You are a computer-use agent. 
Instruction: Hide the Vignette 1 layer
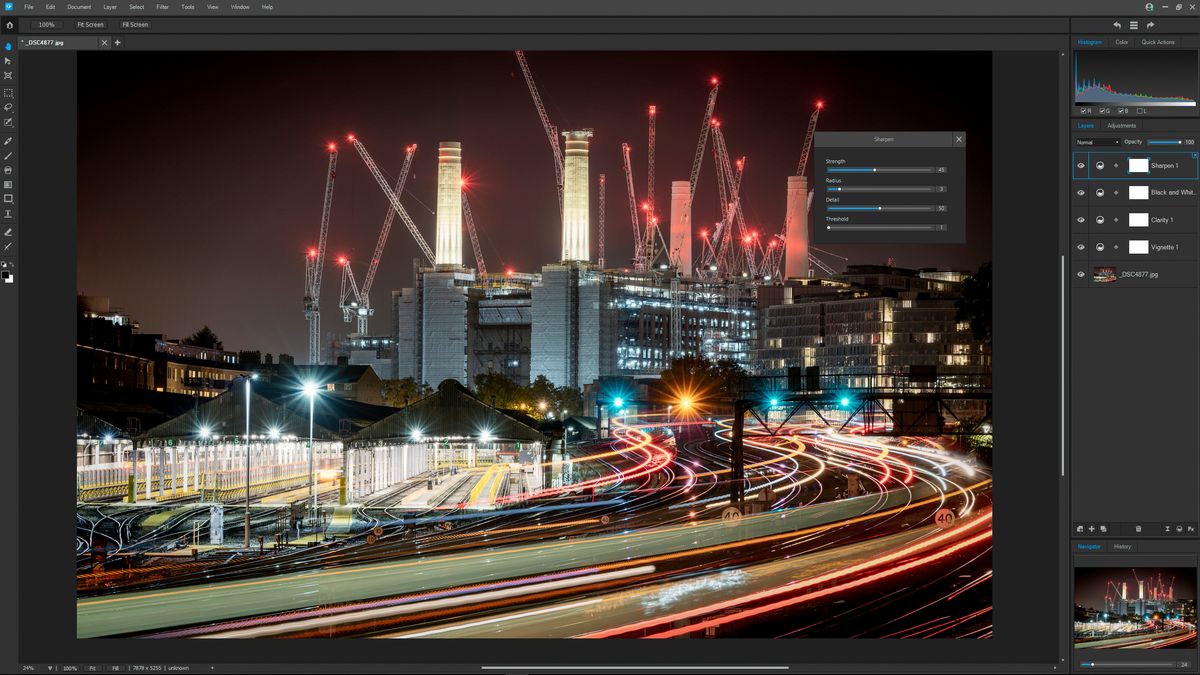(x=1081, y=247)
